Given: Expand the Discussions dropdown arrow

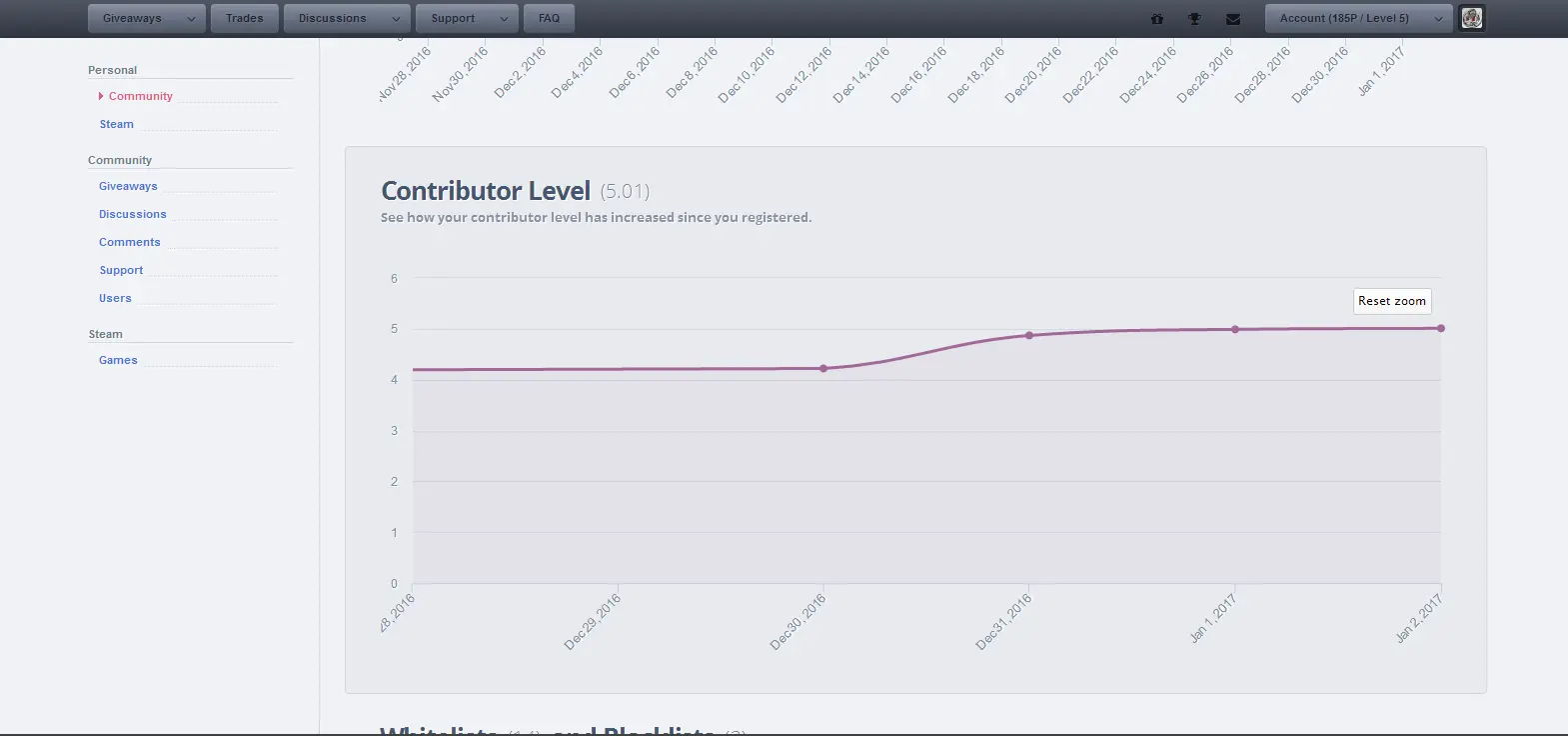Looking at the screenshot, I should click(396, 19).
